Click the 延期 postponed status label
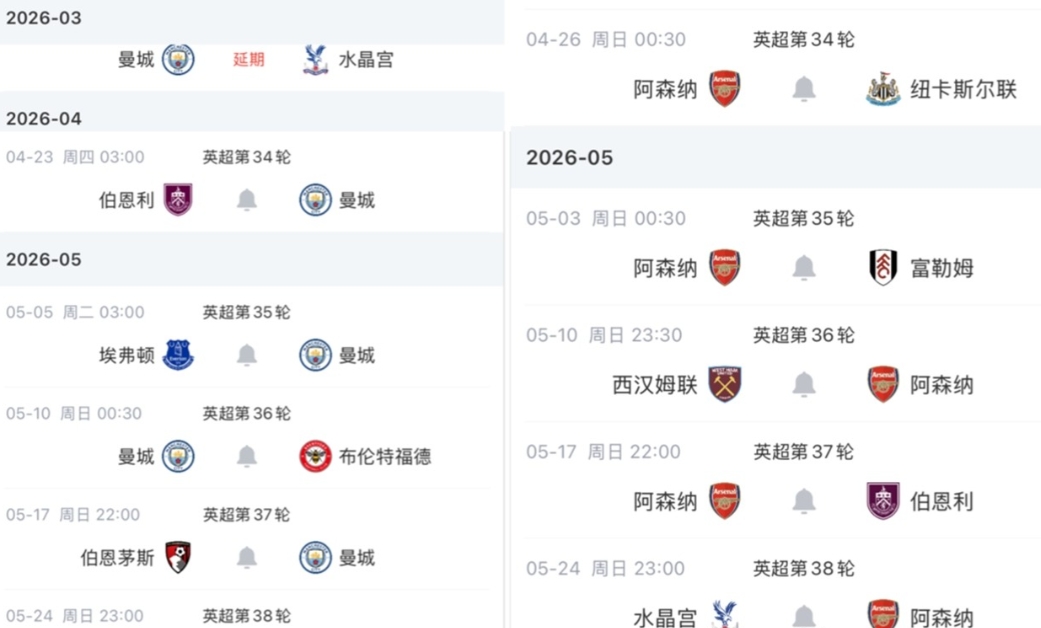The image size is (1041, 628). tap(246, 59)
